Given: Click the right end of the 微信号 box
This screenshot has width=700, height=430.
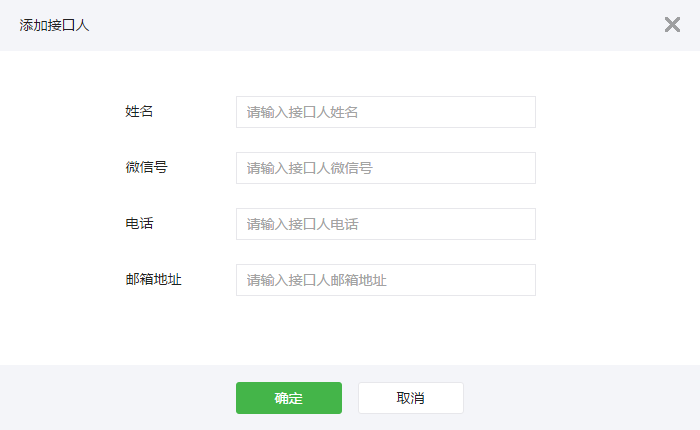Looking at the screenshot, I should [527, 168].
